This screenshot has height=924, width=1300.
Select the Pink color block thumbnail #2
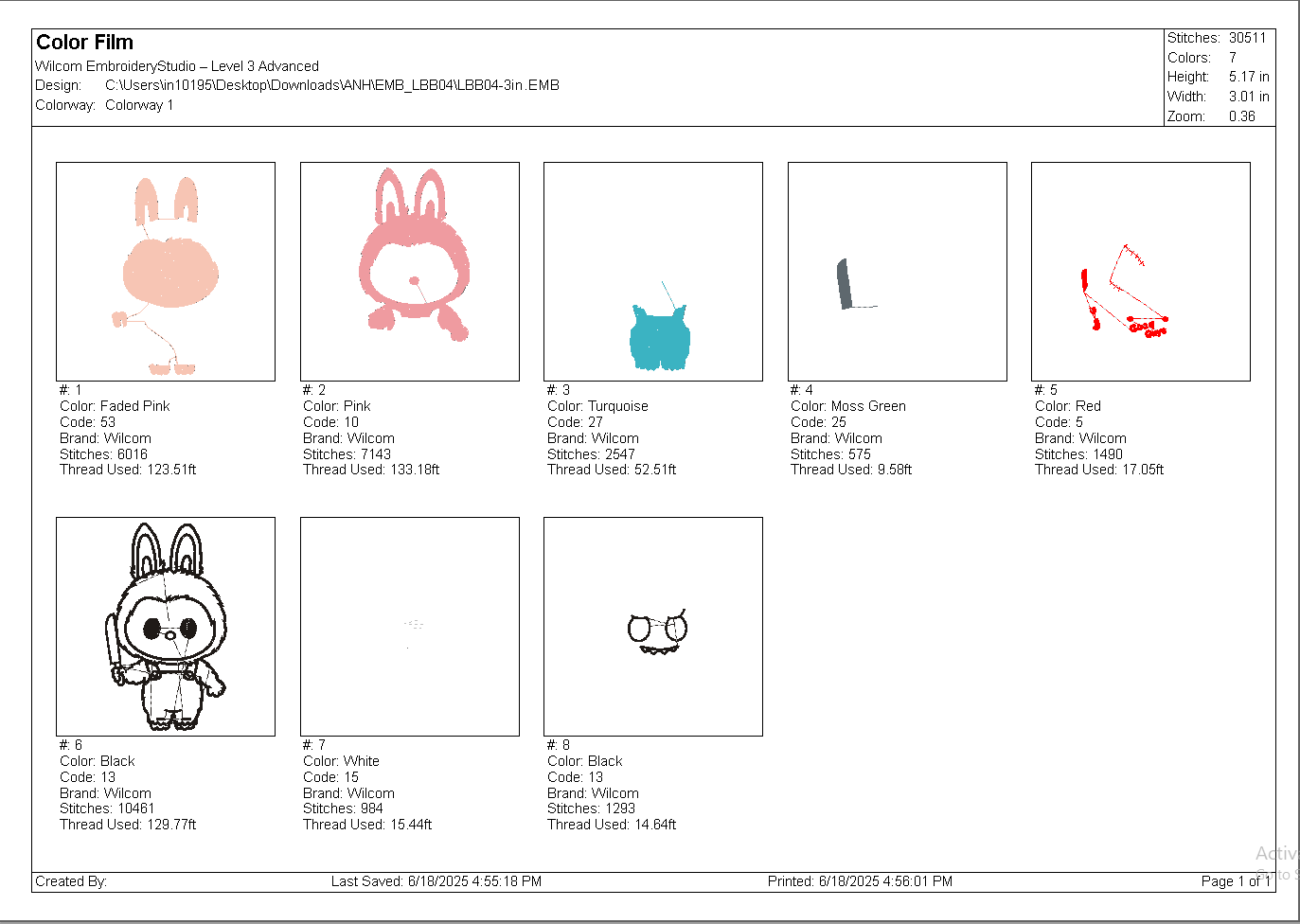tap(410, 272)
